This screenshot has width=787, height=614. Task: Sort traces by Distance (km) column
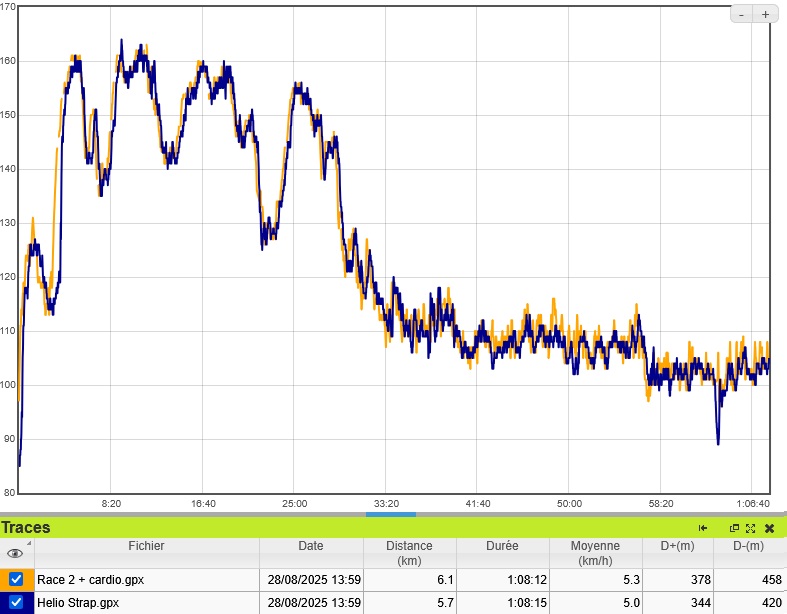click(410, 553)
